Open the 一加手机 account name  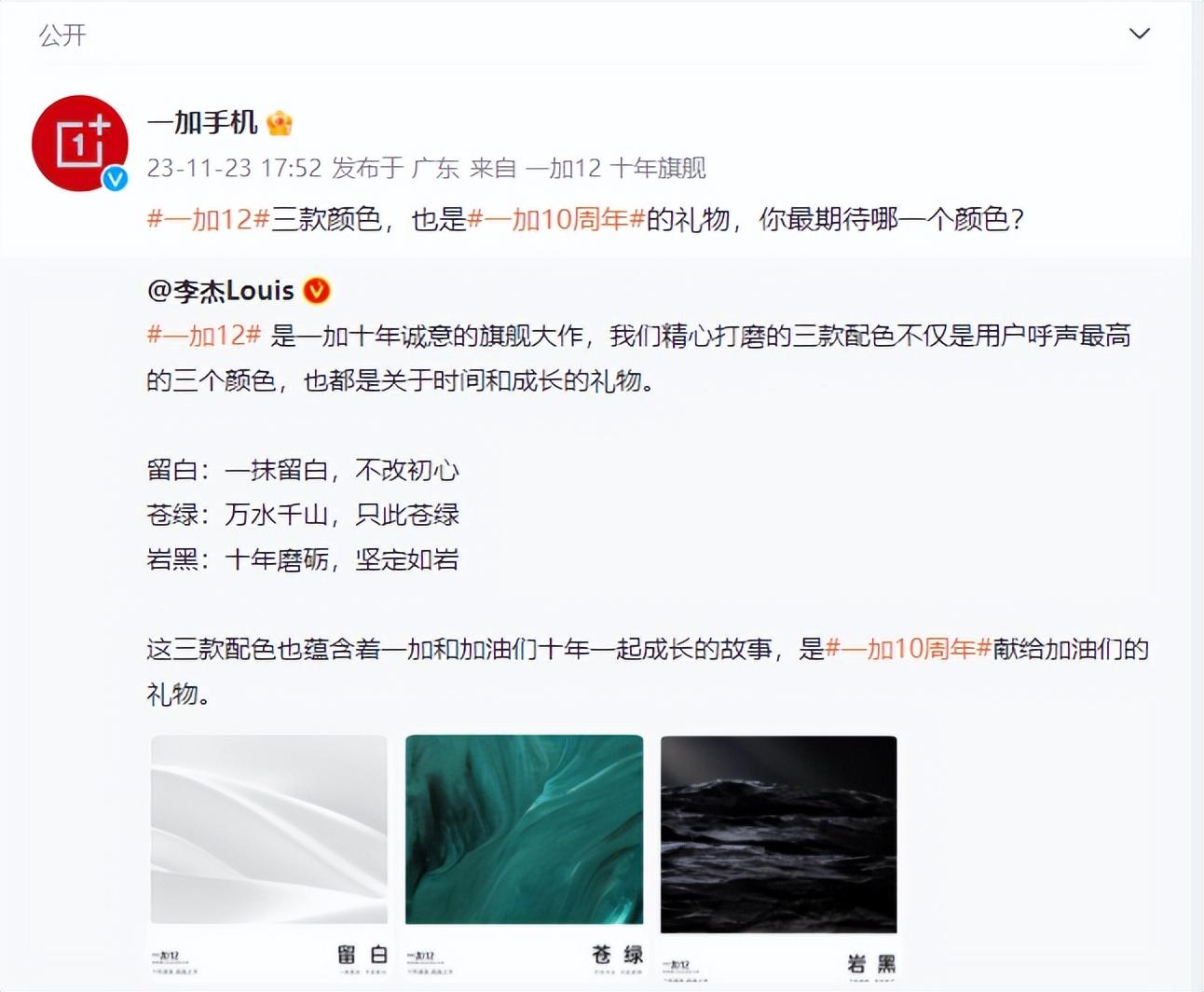202,122
